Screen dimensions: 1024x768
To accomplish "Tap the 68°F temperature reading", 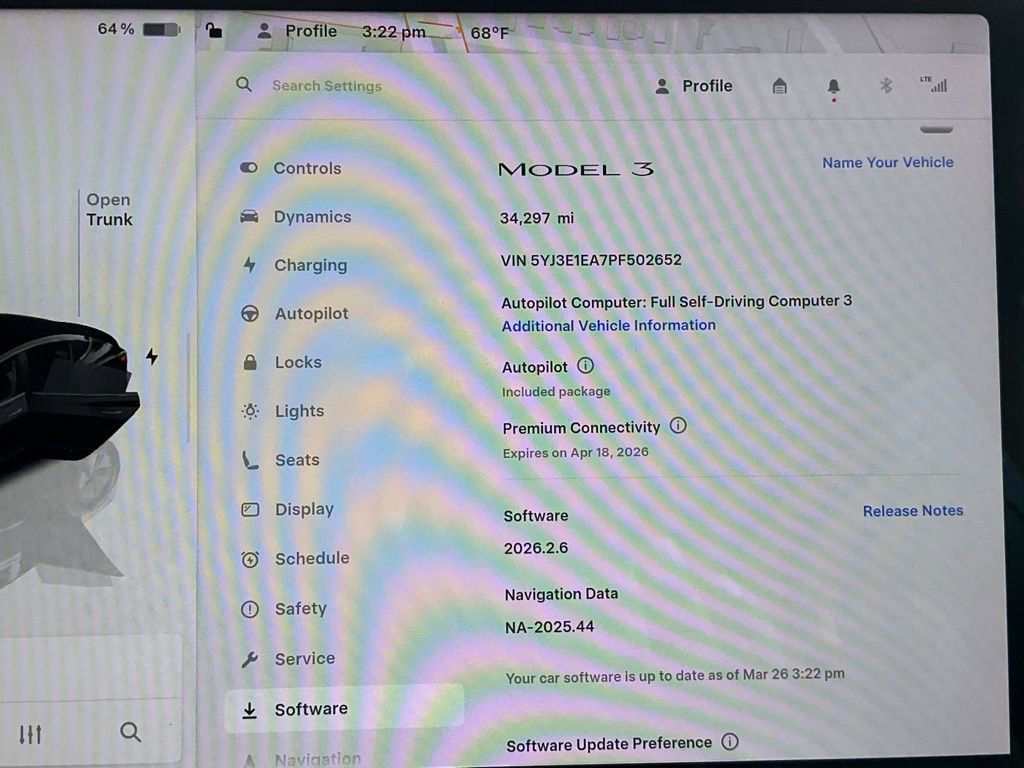I will [x=489, y=33].
